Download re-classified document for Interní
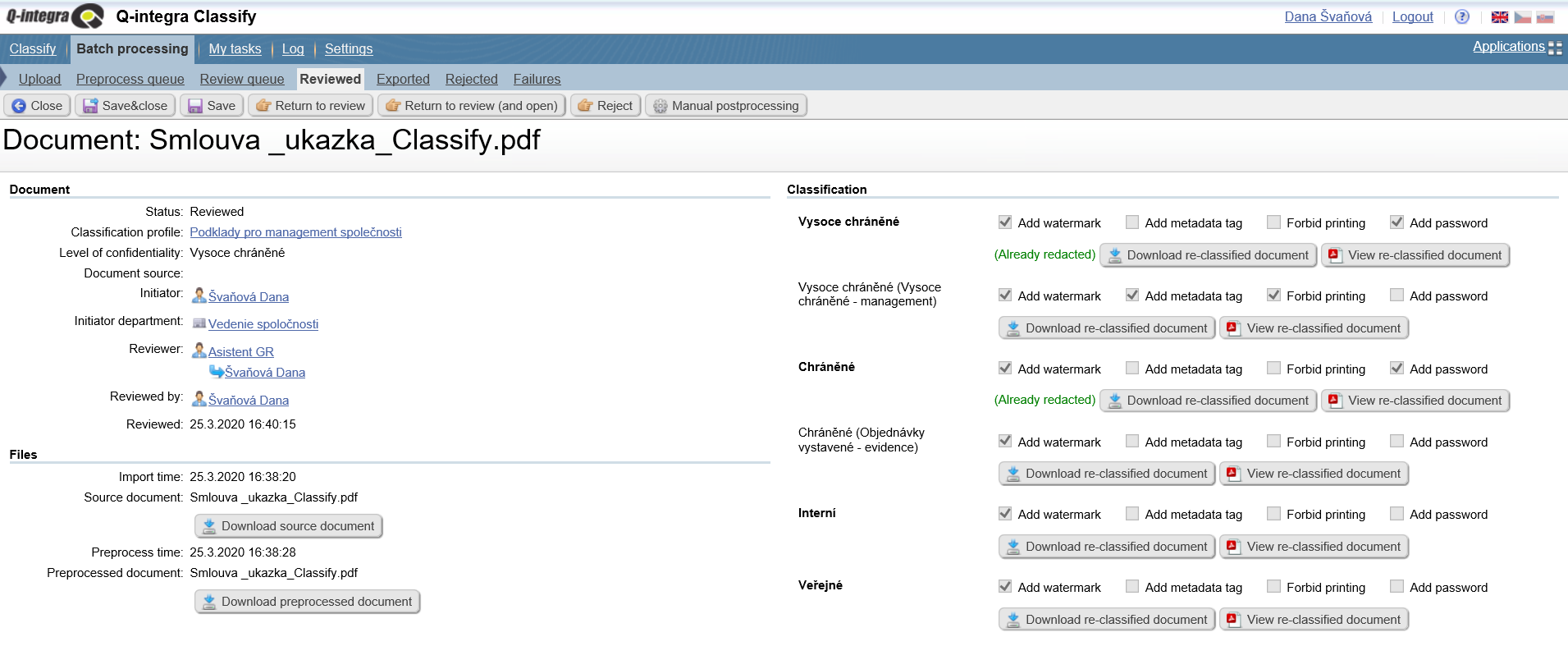Screen dimensions: 1568x669 (1107, 547)
